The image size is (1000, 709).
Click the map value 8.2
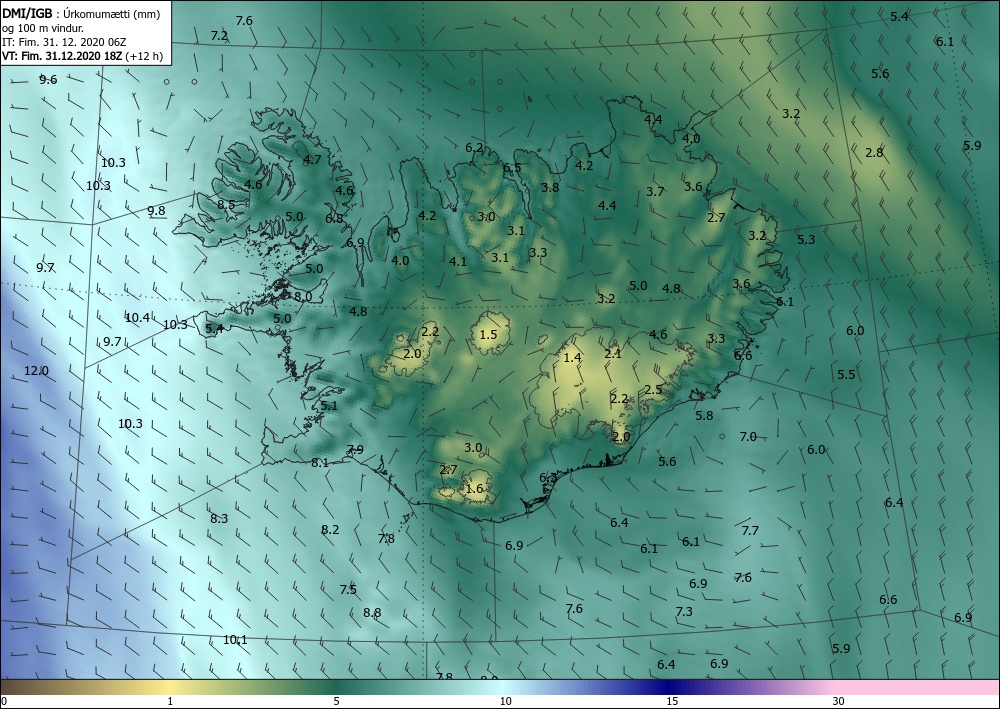coord(330,529)
